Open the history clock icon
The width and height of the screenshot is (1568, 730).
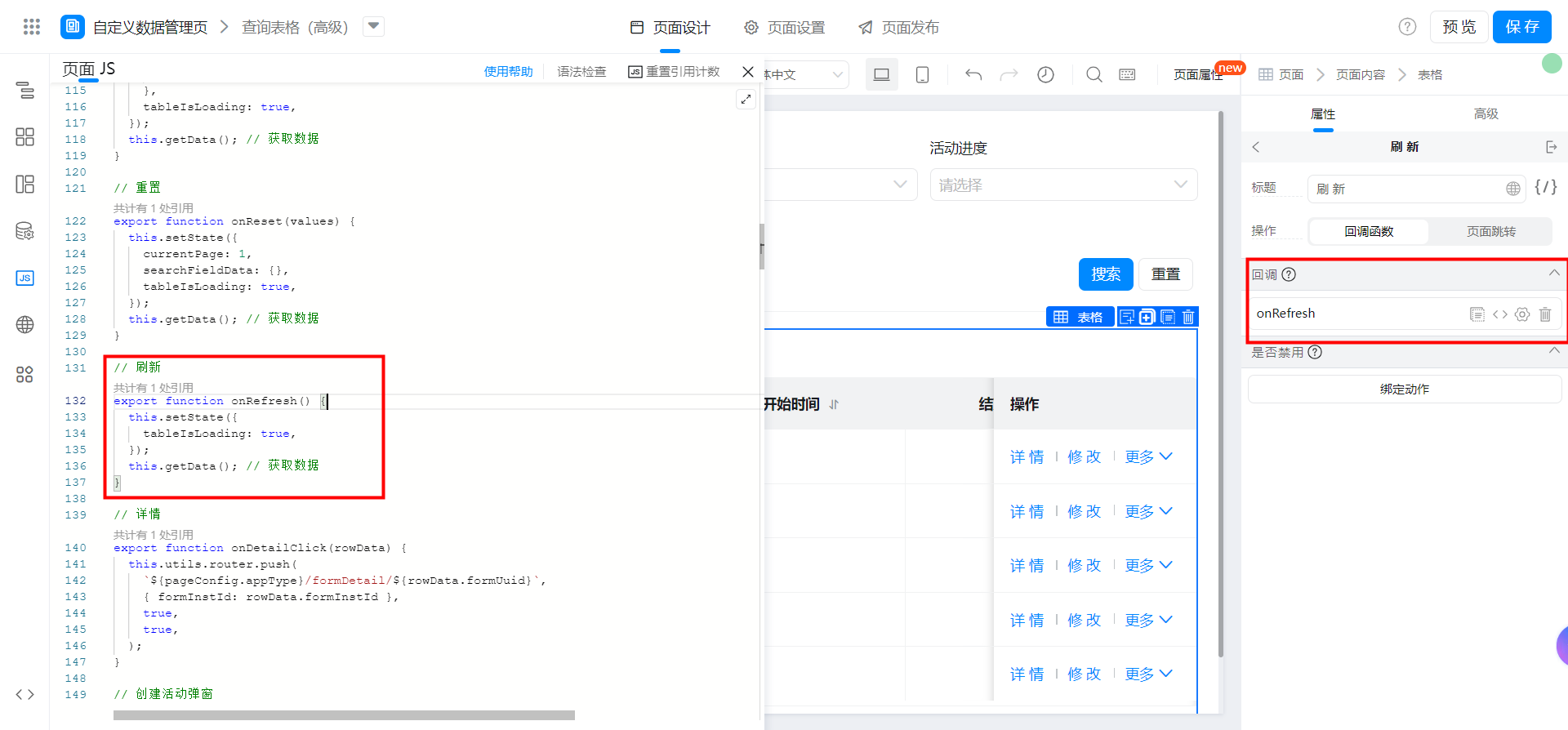[x=1045, y=74]
